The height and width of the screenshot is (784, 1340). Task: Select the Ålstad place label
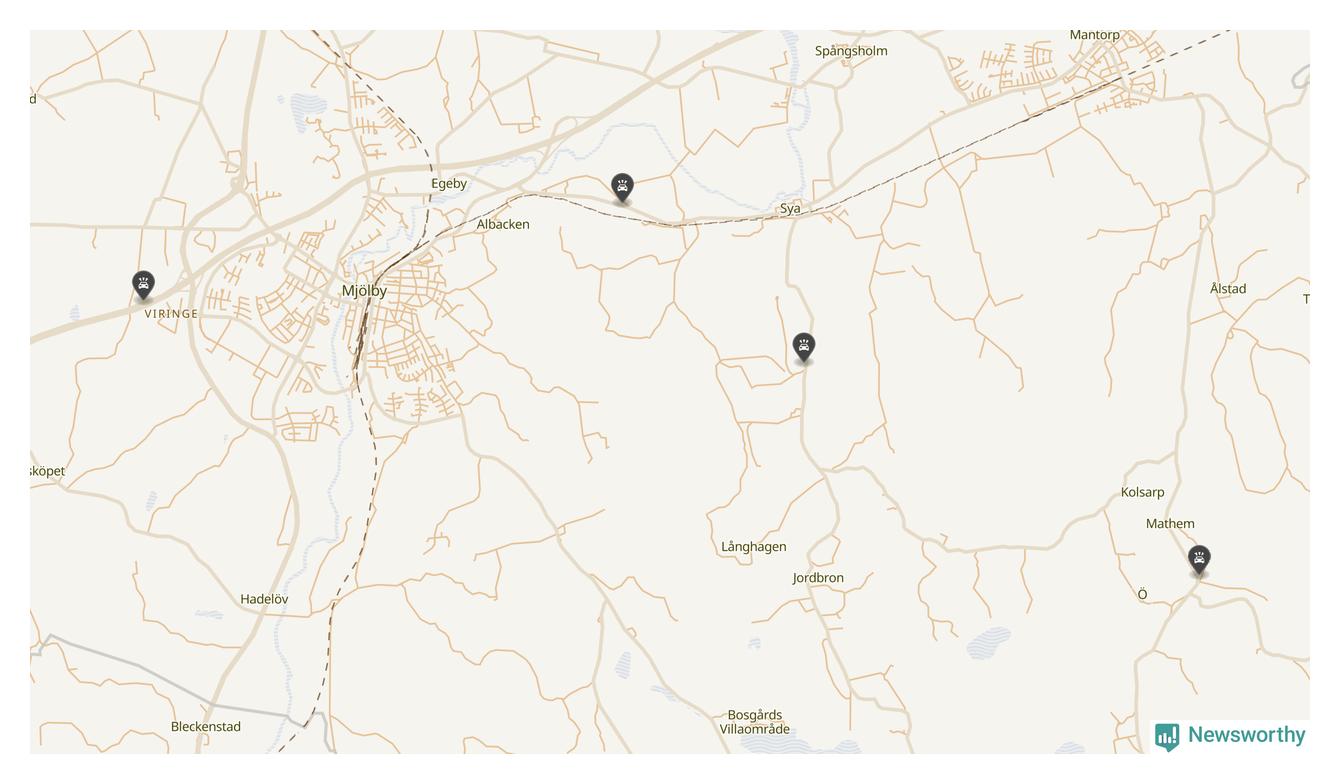point(1228,289)
